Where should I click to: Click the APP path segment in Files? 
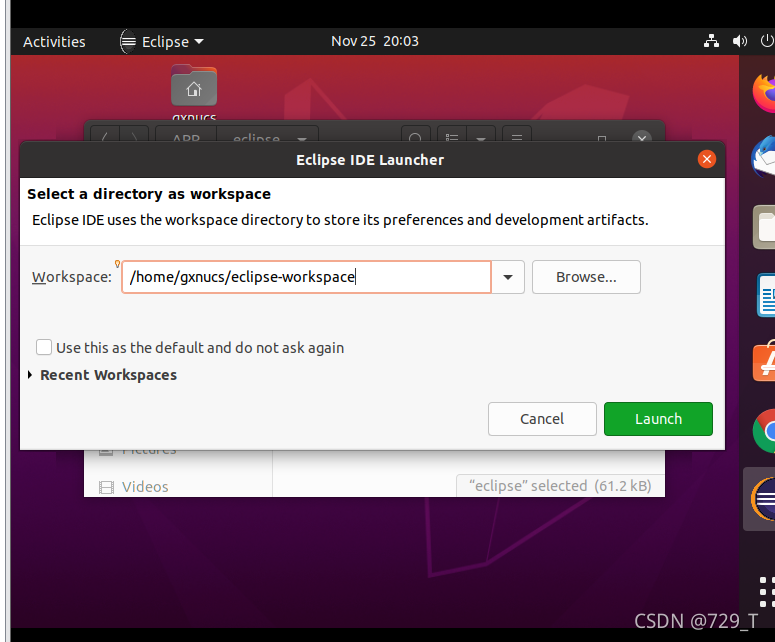tap(186, 136)
